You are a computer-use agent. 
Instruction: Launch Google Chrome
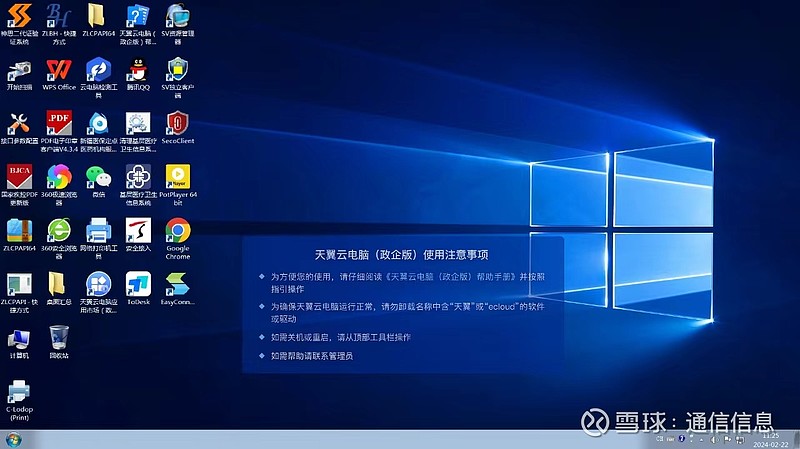pyautogui.click(x=178, y=238)
